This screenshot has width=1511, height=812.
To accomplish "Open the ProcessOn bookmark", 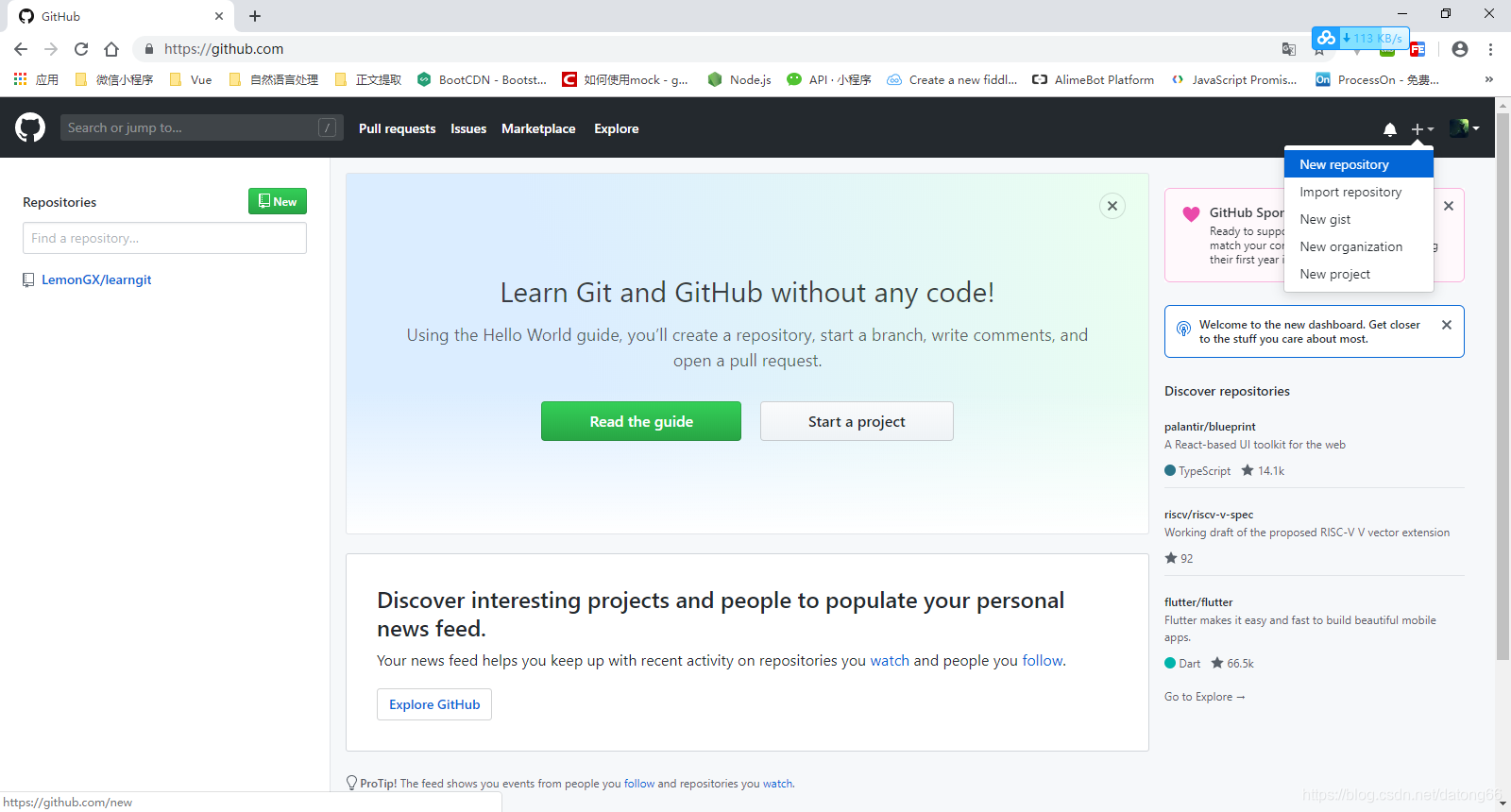I will pyautogui.click(x=1377, y=80).
